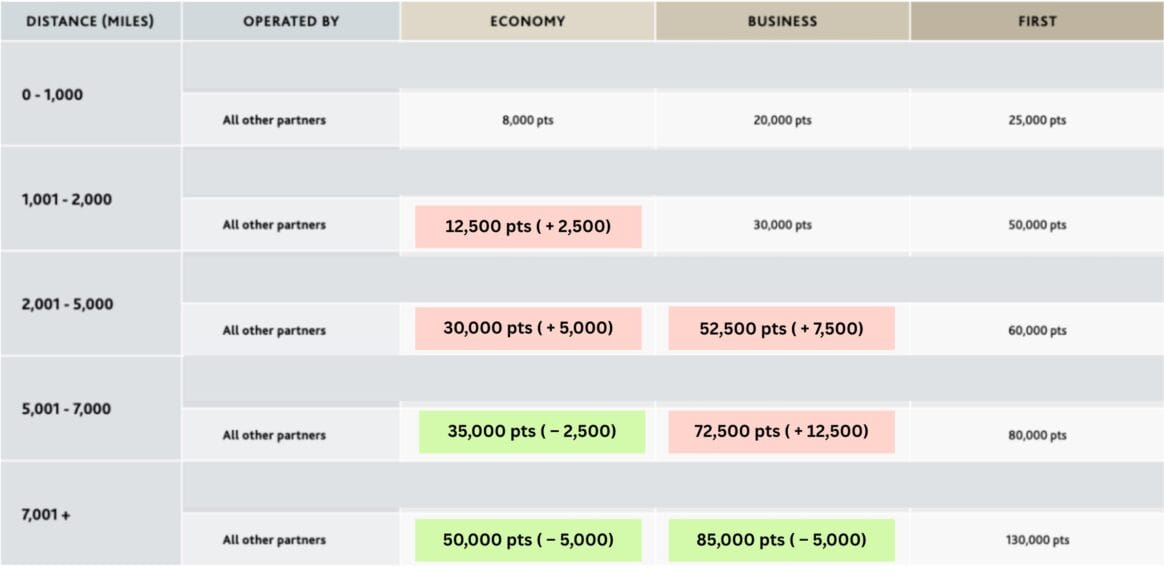The width and height of the screenshot is (1164, 575).
Task: Select the Operated By header cell
Action: pyautogui.click(x=291, y=21)
